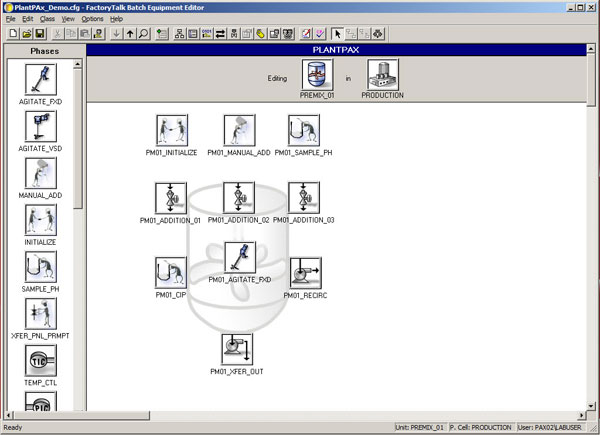This screenshot has width=600, height=435.
Task: Open the View menu
Action: [x=68, y=19]
